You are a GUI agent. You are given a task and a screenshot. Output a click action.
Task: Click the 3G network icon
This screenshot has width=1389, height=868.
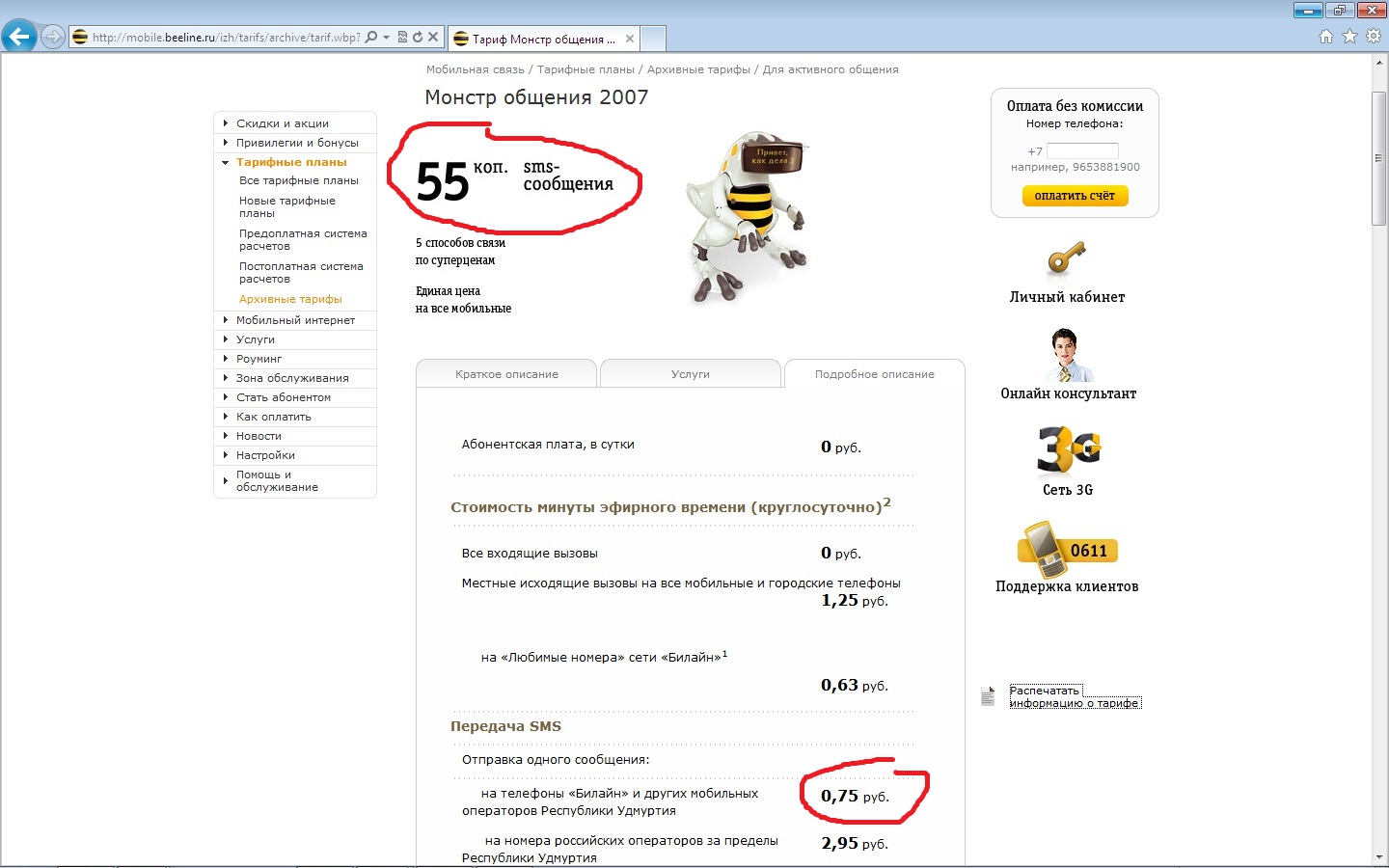coord(1069,450)
